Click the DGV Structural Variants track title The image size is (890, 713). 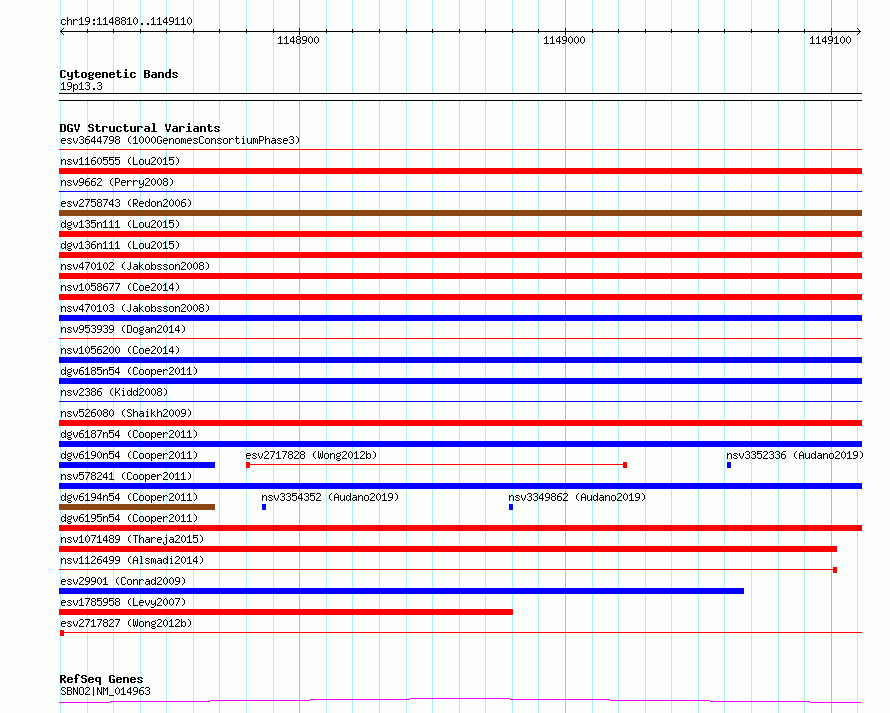tap(140, 128)
